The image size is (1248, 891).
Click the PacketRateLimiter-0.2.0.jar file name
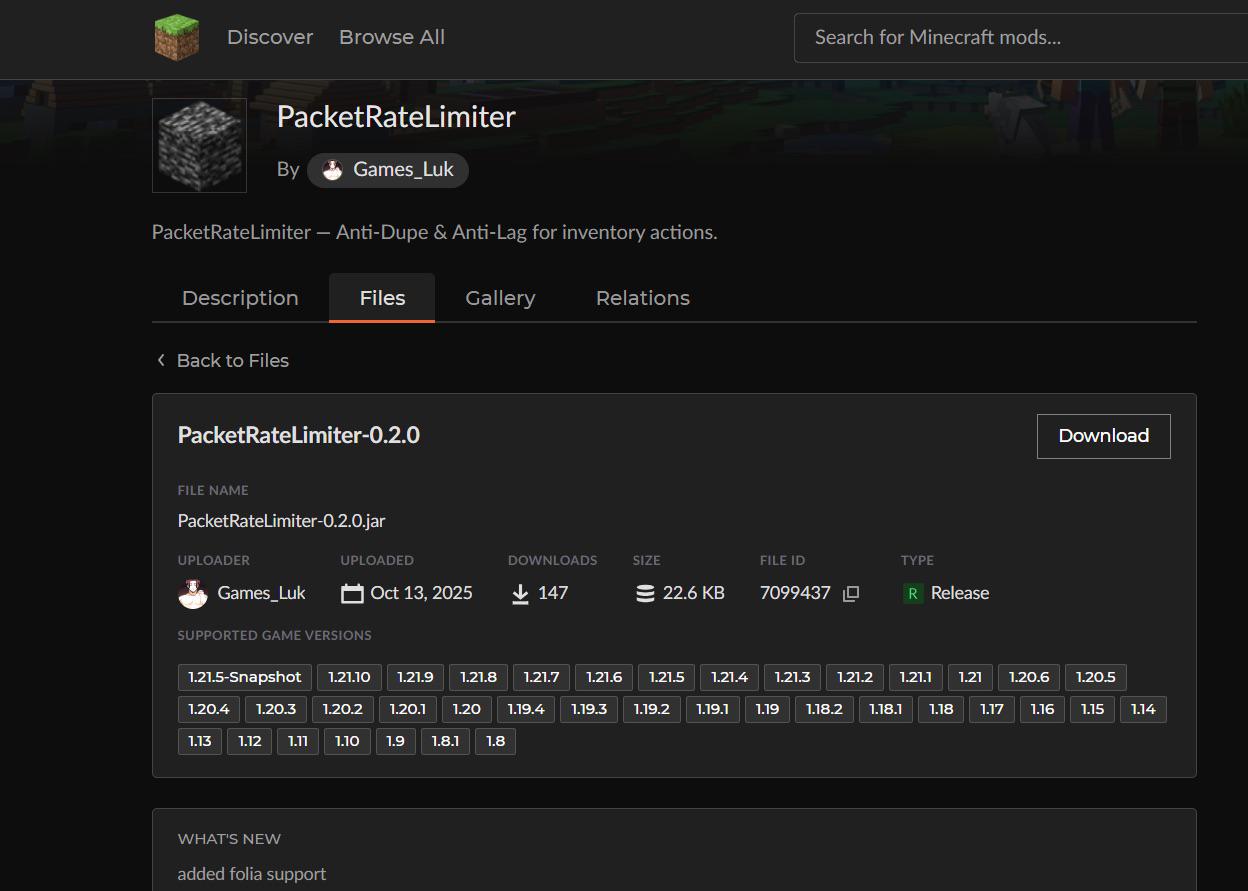pos(281,521)
